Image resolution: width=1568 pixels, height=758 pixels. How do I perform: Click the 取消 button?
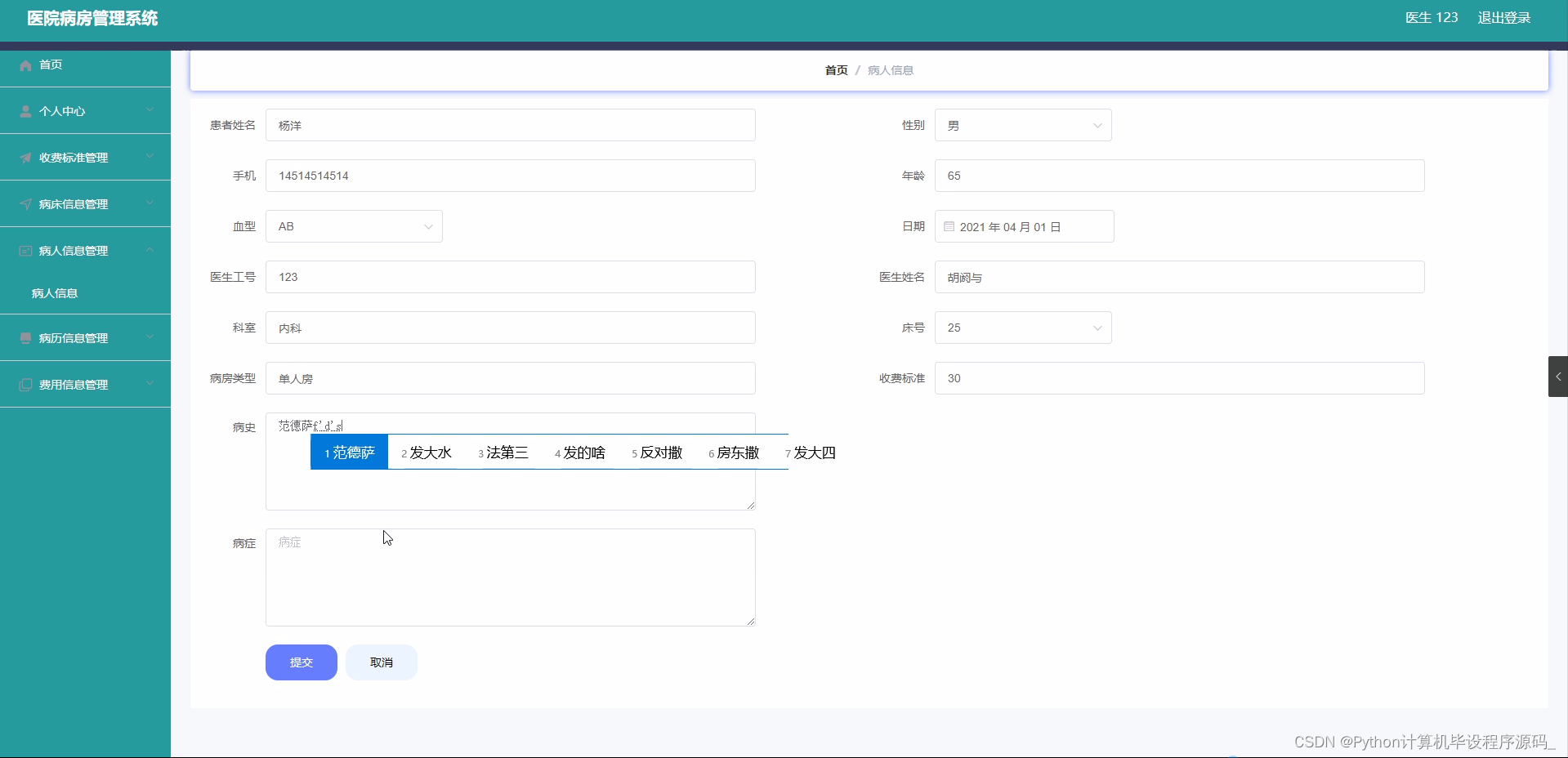pos(381,662)
